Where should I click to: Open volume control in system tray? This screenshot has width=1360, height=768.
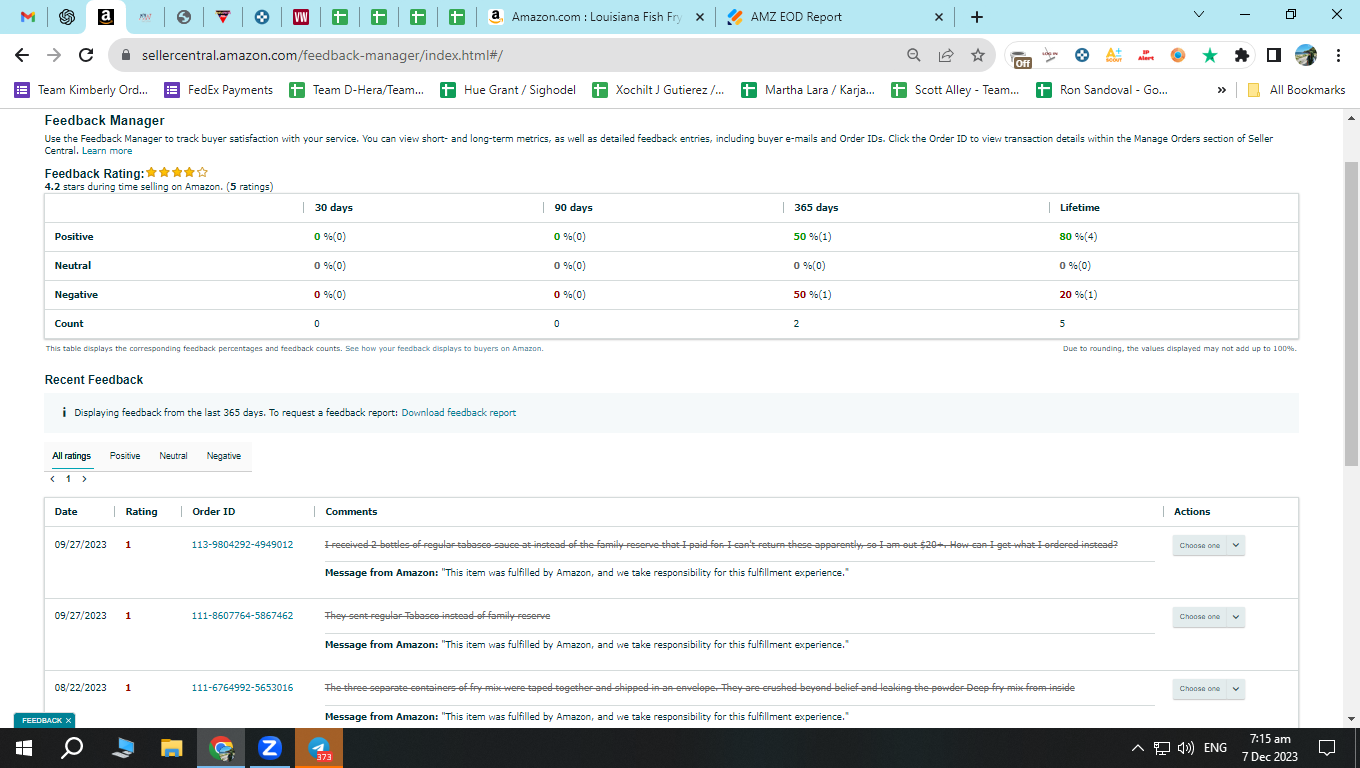click(1186, 748)
